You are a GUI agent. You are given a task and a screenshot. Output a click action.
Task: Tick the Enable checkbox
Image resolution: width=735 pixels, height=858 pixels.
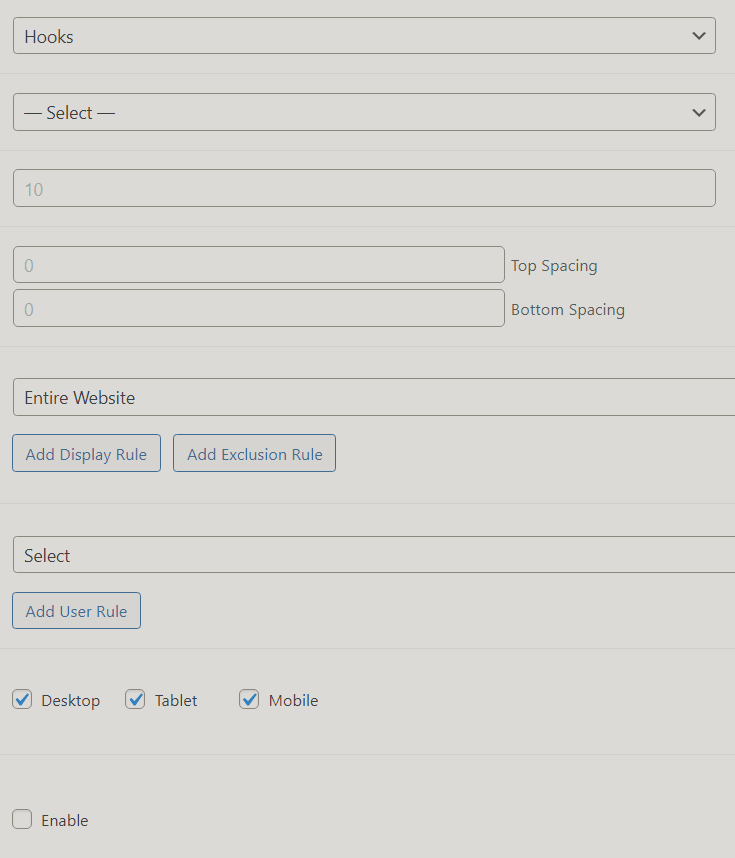click(x=22, y=819)
